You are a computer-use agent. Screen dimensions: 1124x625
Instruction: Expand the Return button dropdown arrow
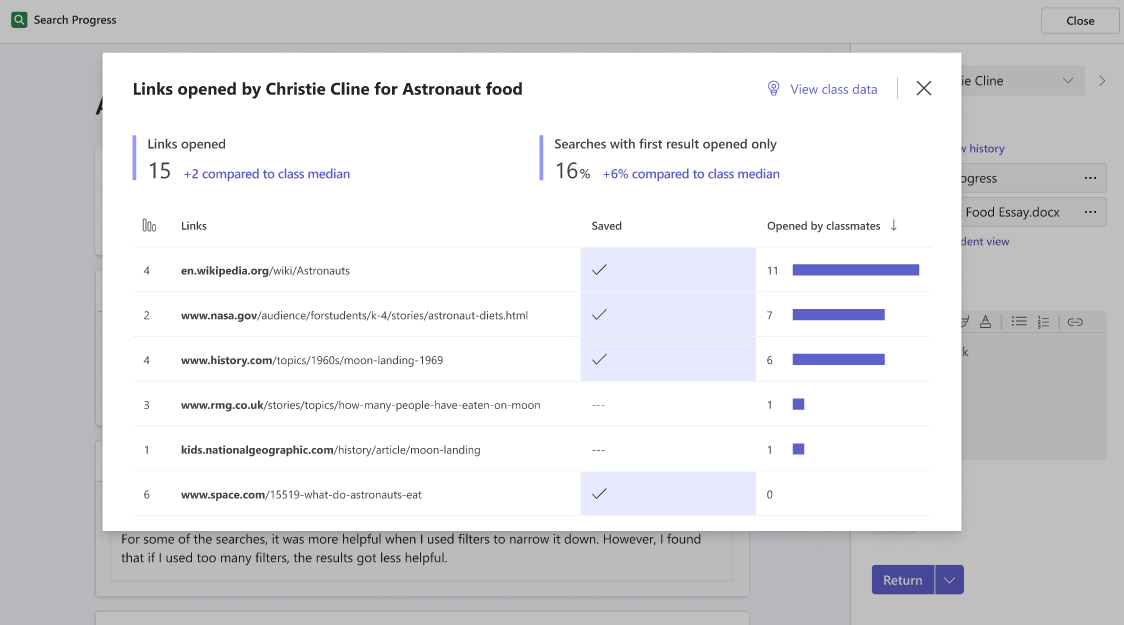coord(949,580)
